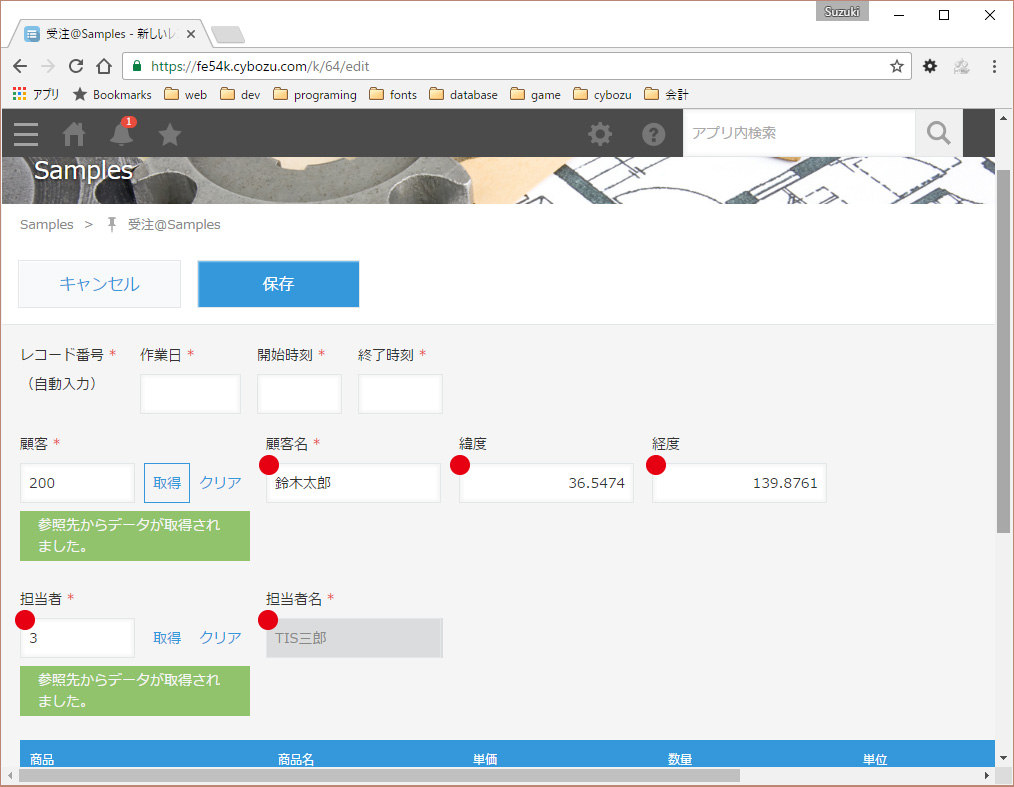Click the 商品名 table column header
This screenshot has width=1014, height=787.
pos(296,759)
